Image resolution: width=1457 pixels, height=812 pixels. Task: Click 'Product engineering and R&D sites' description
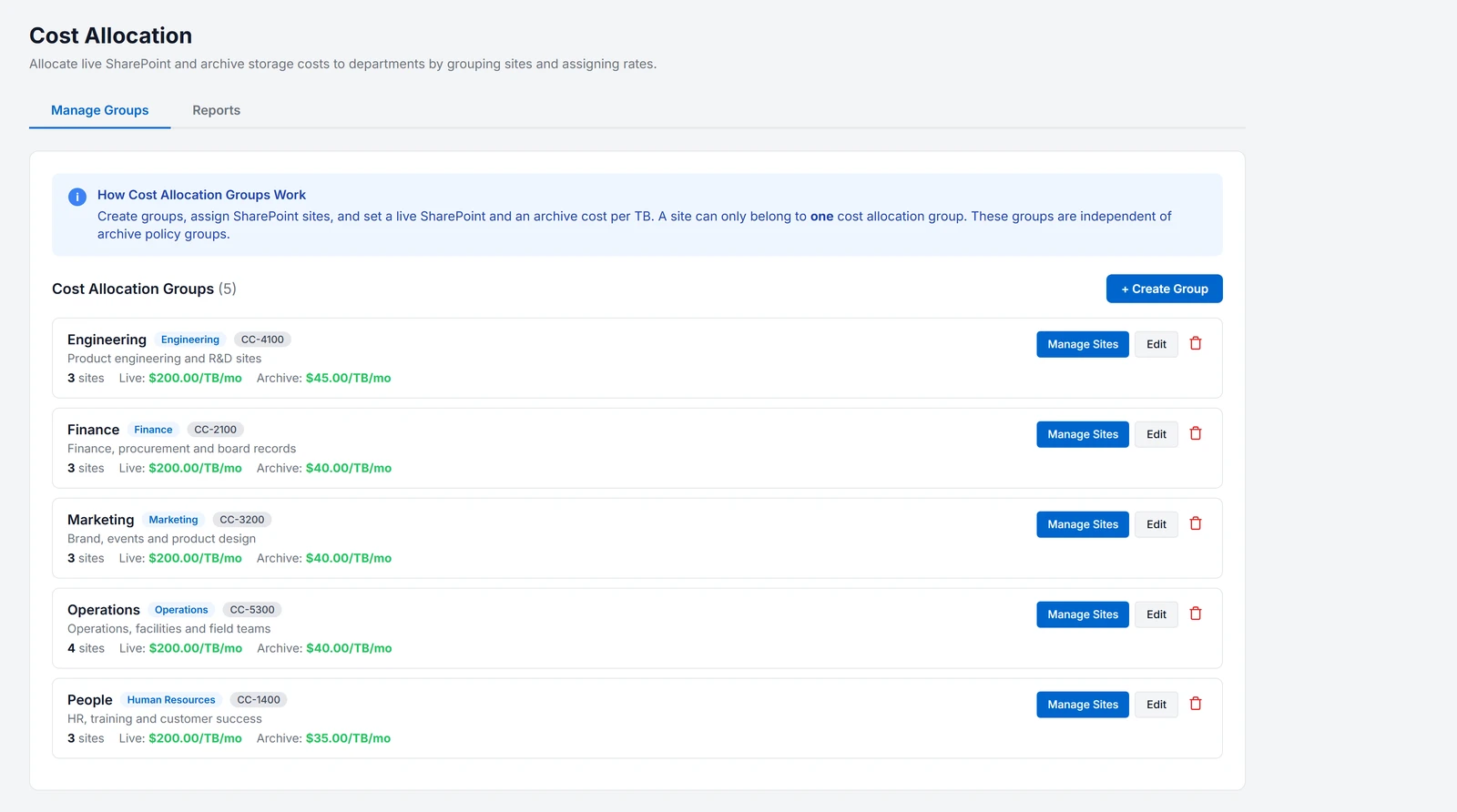click(164, 359)
